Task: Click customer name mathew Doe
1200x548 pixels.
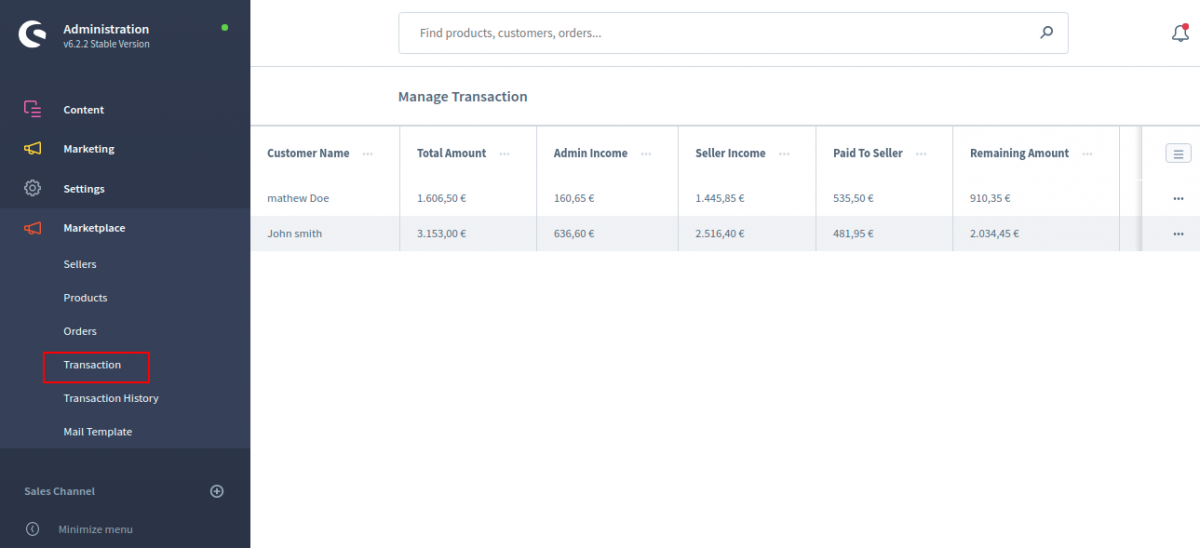Action: (x=298, y=198)
